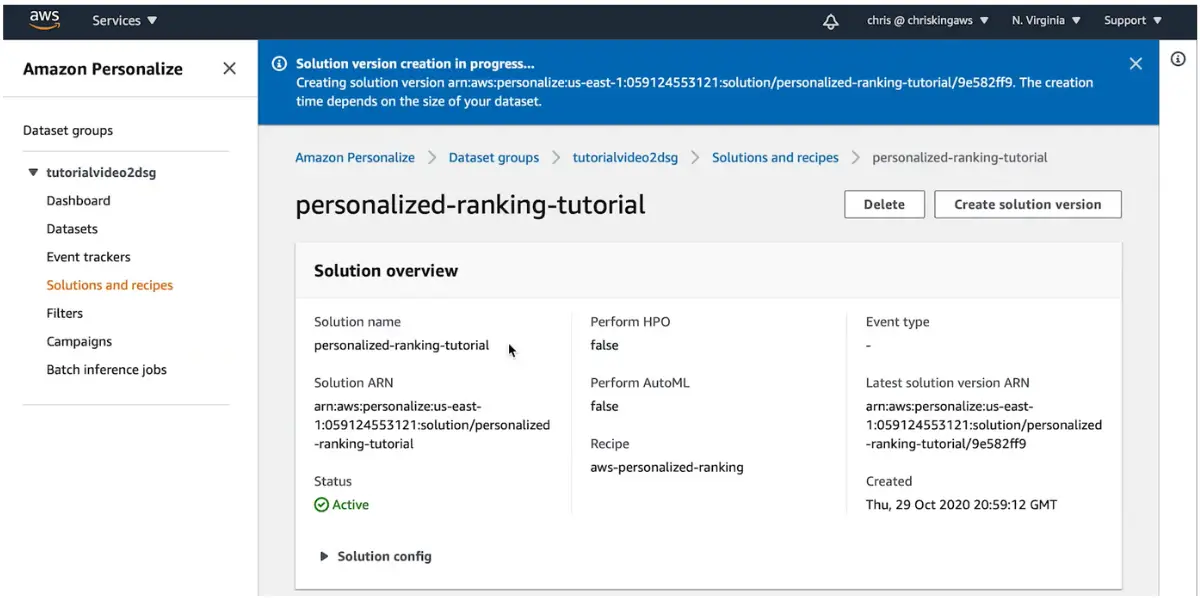Click the Amazon Personalize sidebar title

[x=103, y=69]
